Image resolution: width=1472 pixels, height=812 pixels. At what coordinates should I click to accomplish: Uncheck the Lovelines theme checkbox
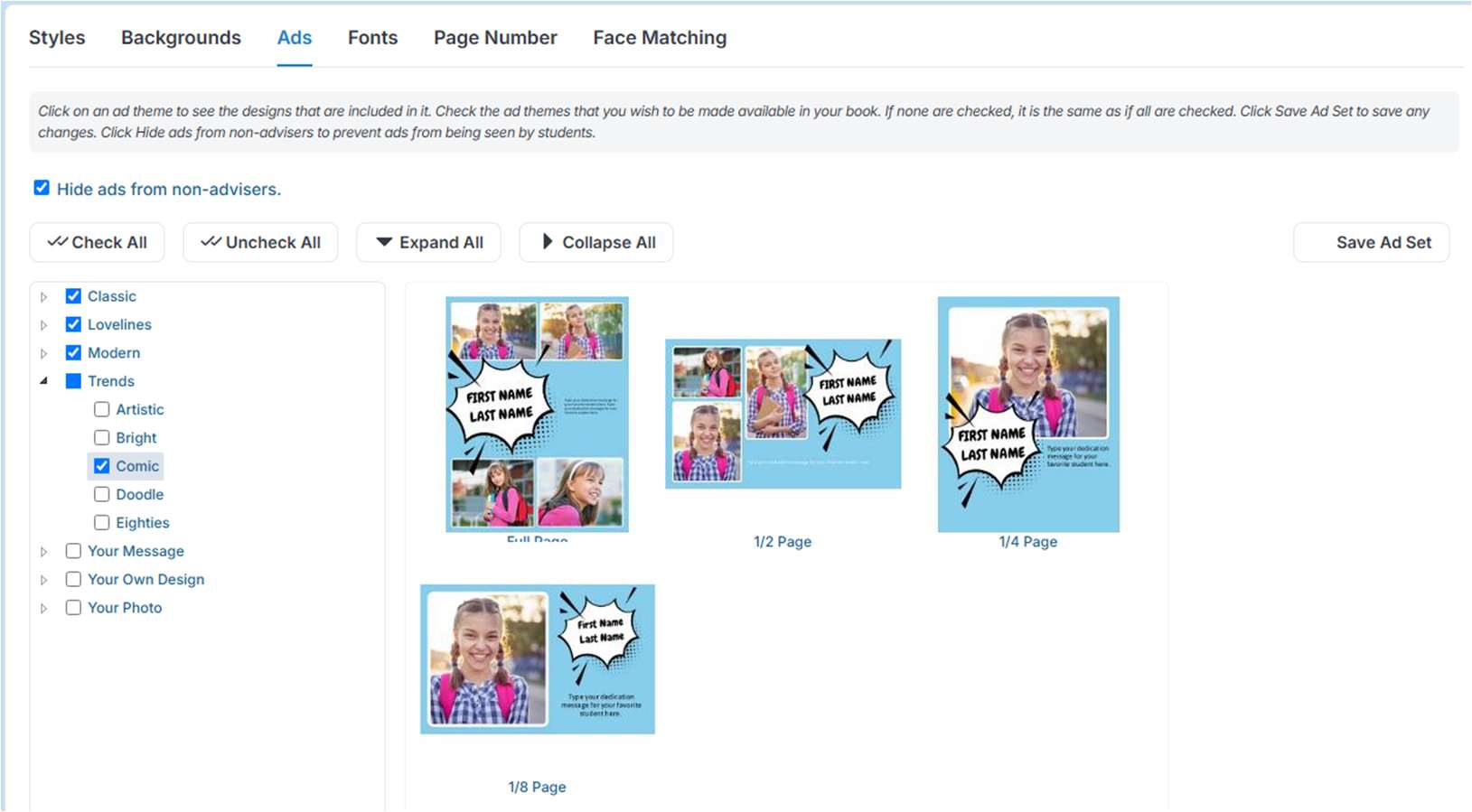click(x=74, y=324)
